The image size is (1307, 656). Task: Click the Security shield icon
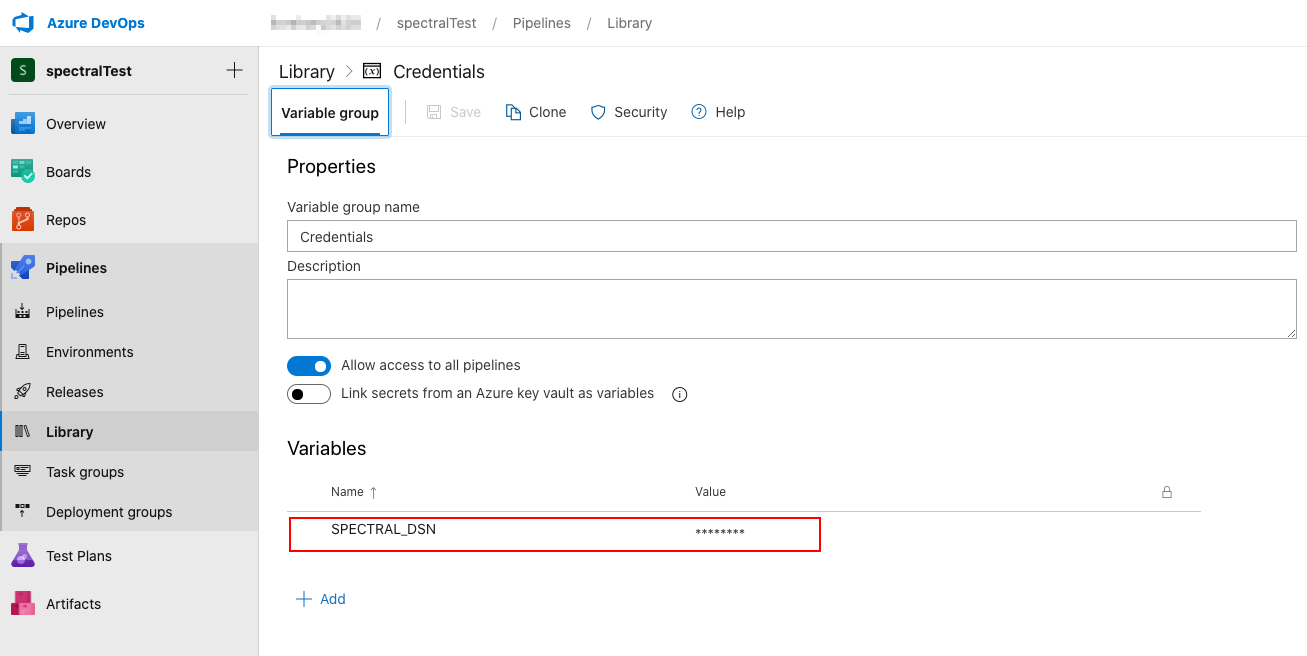tap(598, 112)
